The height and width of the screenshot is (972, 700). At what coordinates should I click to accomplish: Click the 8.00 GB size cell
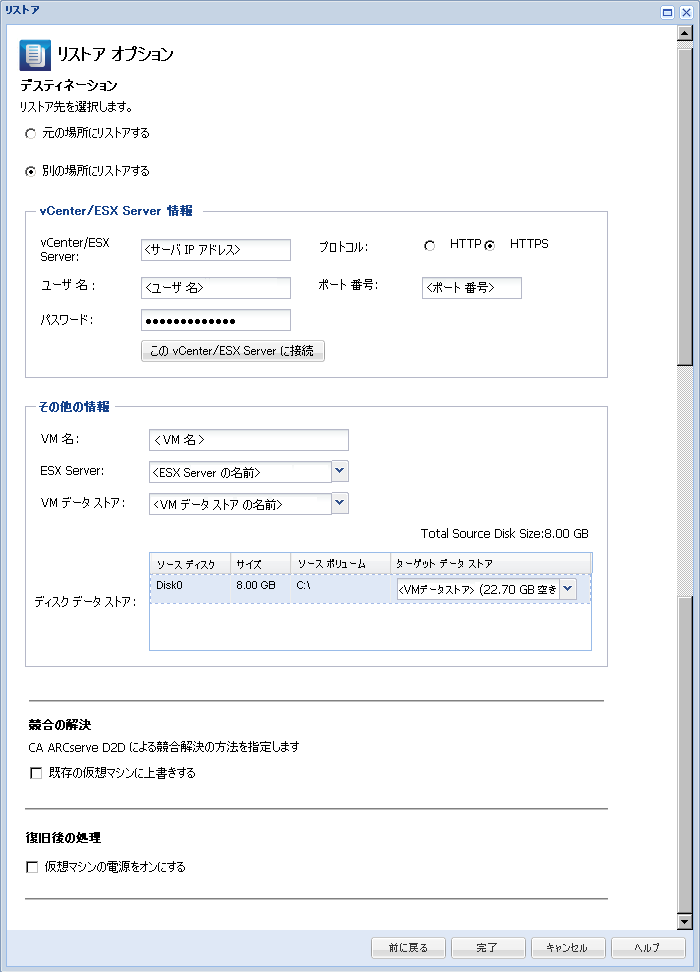(260, 588)
